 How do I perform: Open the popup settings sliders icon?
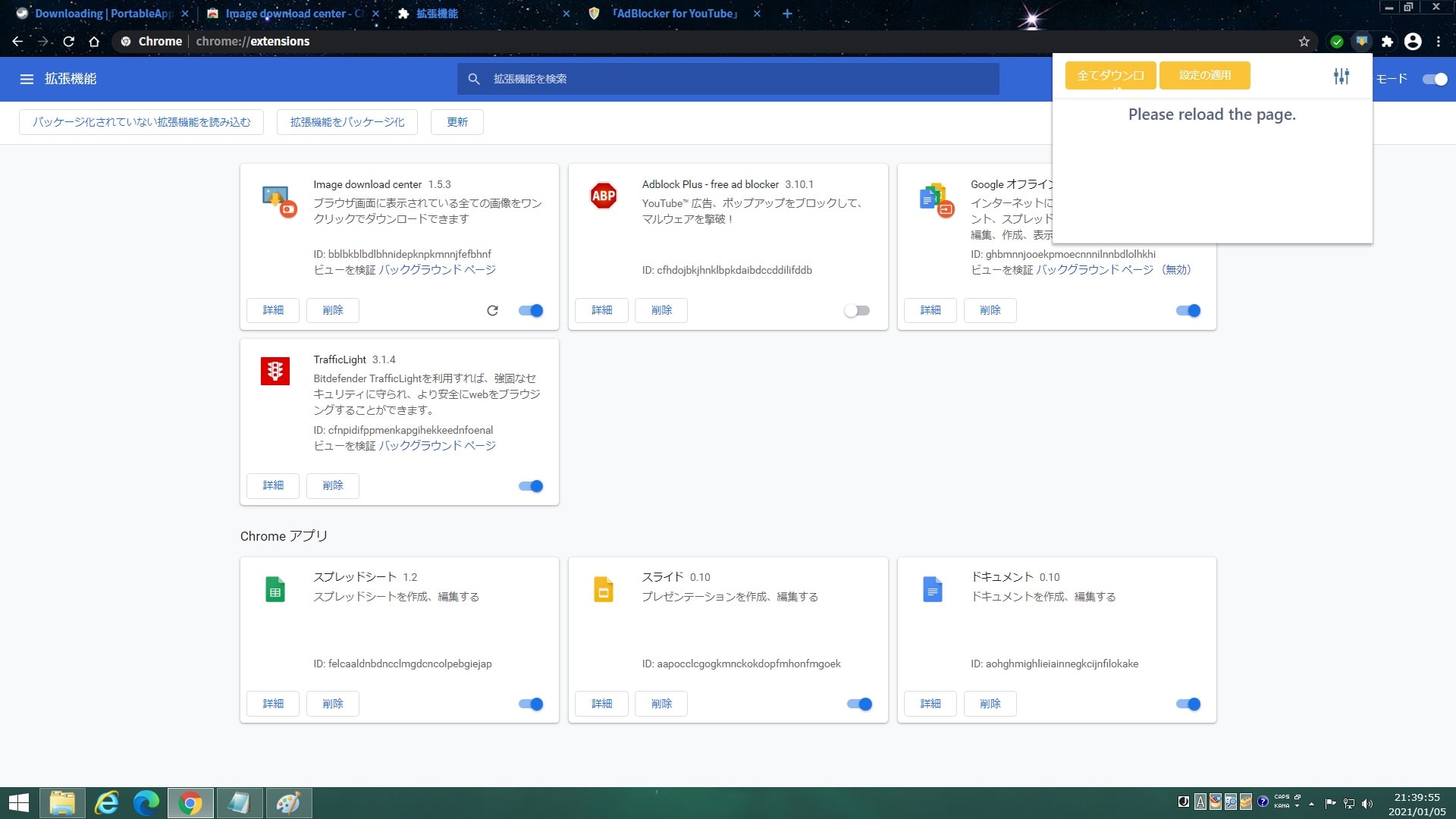1341,76
